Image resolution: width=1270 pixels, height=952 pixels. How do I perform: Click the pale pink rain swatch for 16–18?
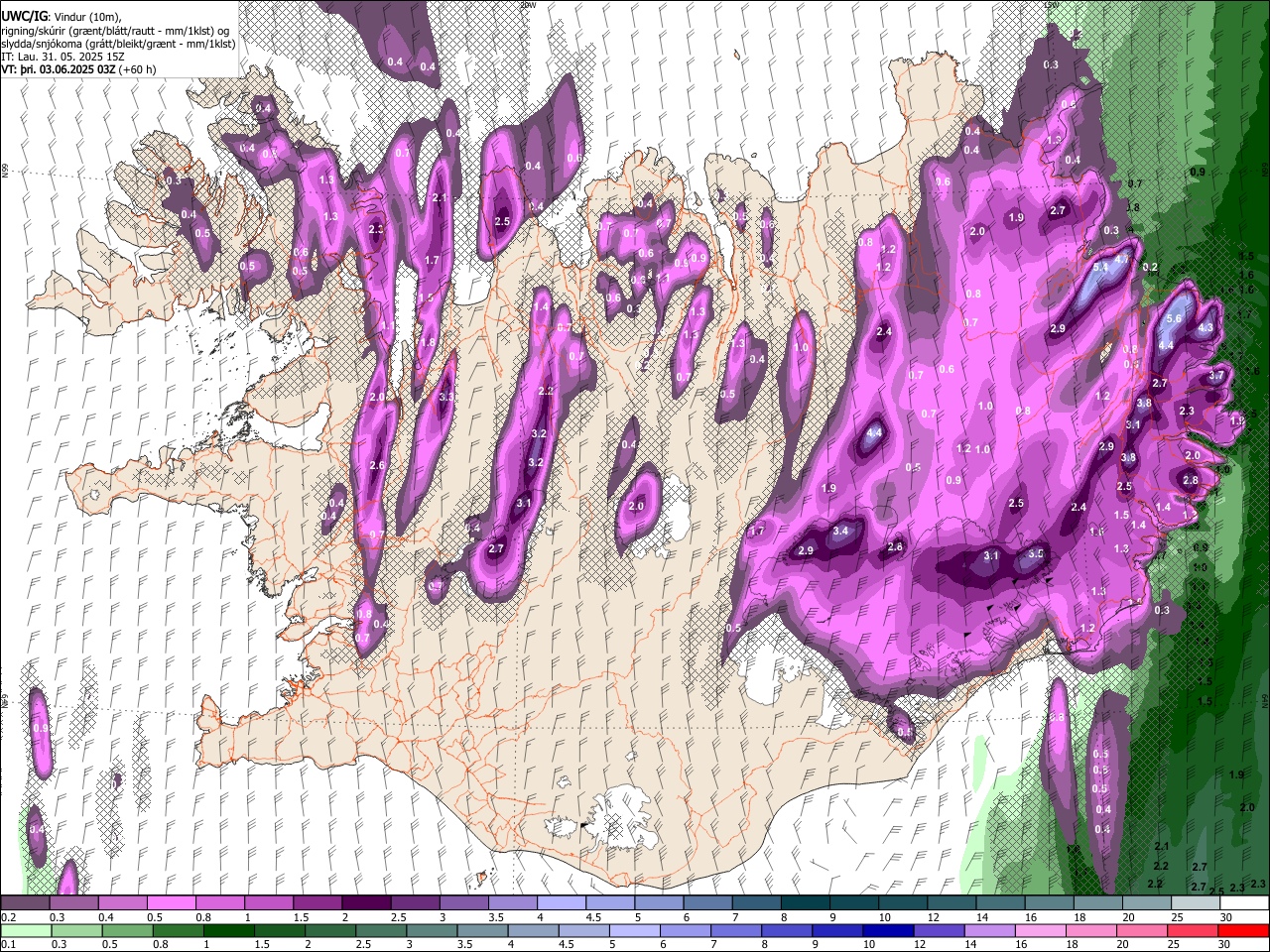tap(1040, 931)
